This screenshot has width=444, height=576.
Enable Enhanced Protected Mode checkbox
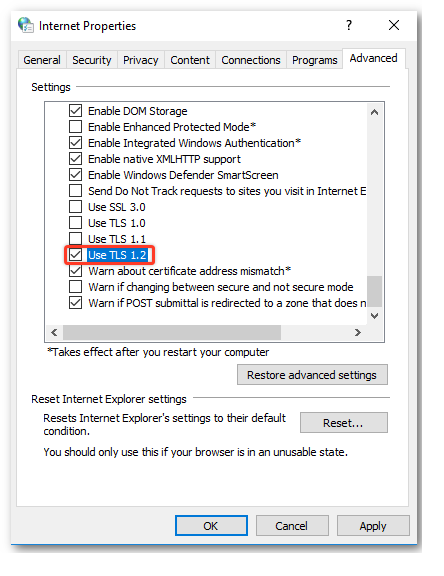point(76,127)
